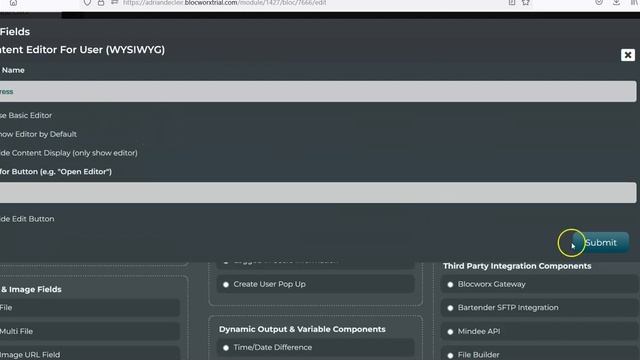Select the Bartender SFTP Integration component
The height and width of the screenshot is (360, 640).
tap(539, 308)
